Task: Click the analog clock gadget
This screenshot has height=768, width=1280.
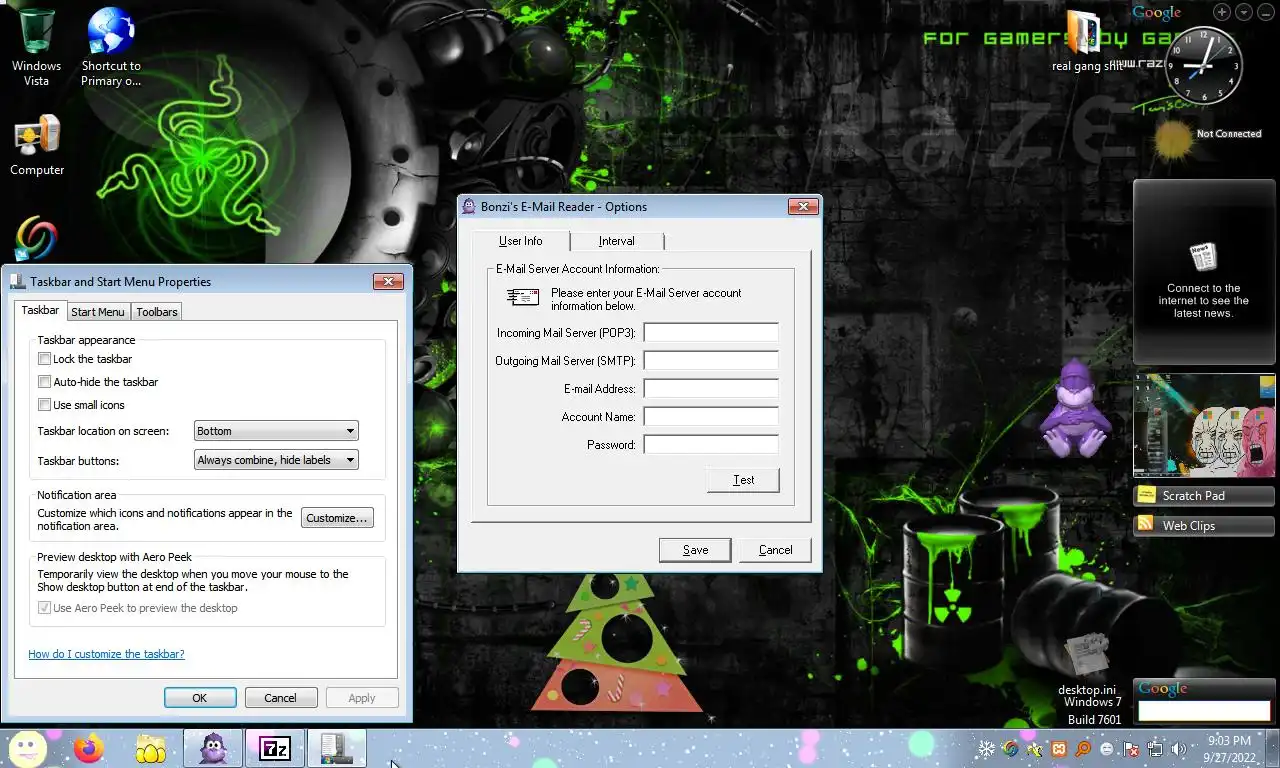Action: [1205, 66]
